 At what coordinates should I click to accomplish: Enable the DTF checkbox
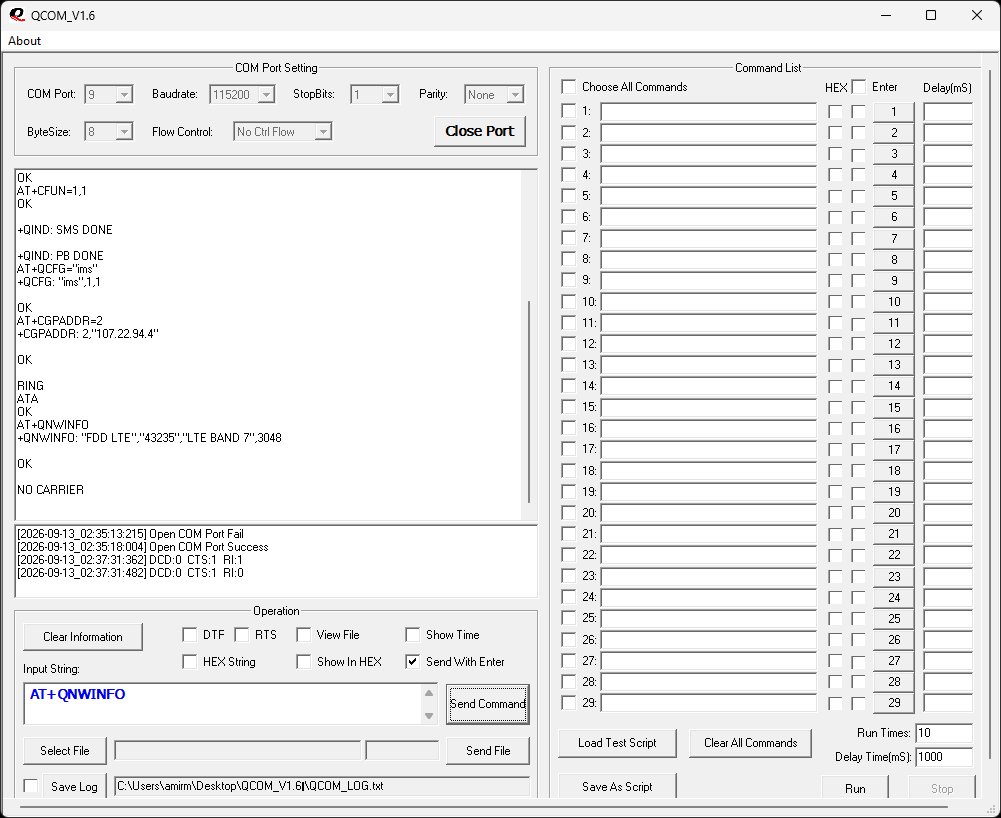(x=190, y=635)
